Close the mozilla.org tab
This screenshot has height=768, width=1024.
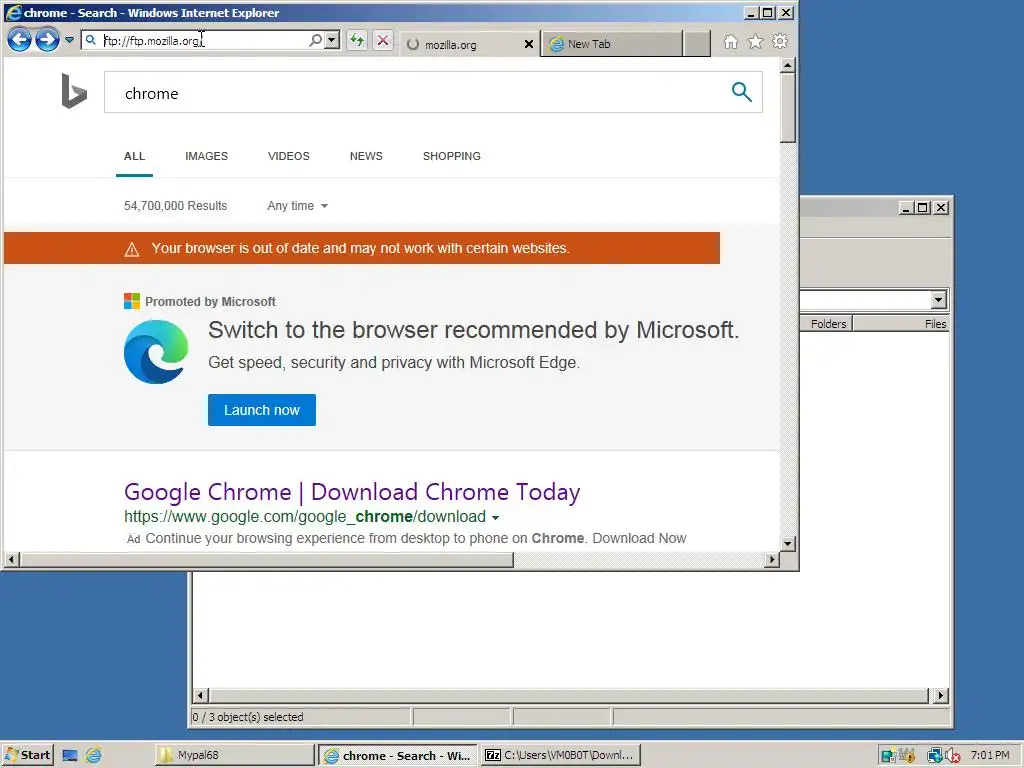529,44
